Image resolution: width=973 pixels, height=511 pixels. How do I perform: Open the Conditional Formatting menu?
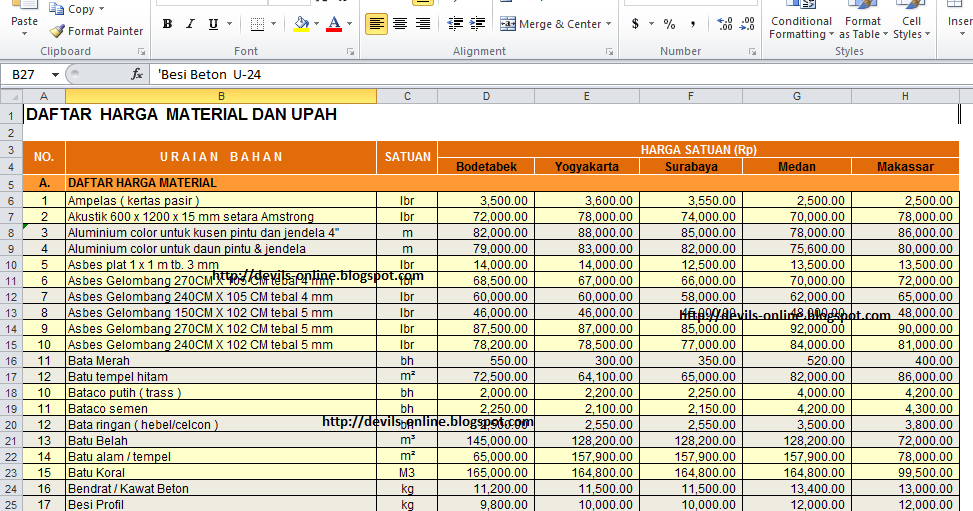[801, 20]
